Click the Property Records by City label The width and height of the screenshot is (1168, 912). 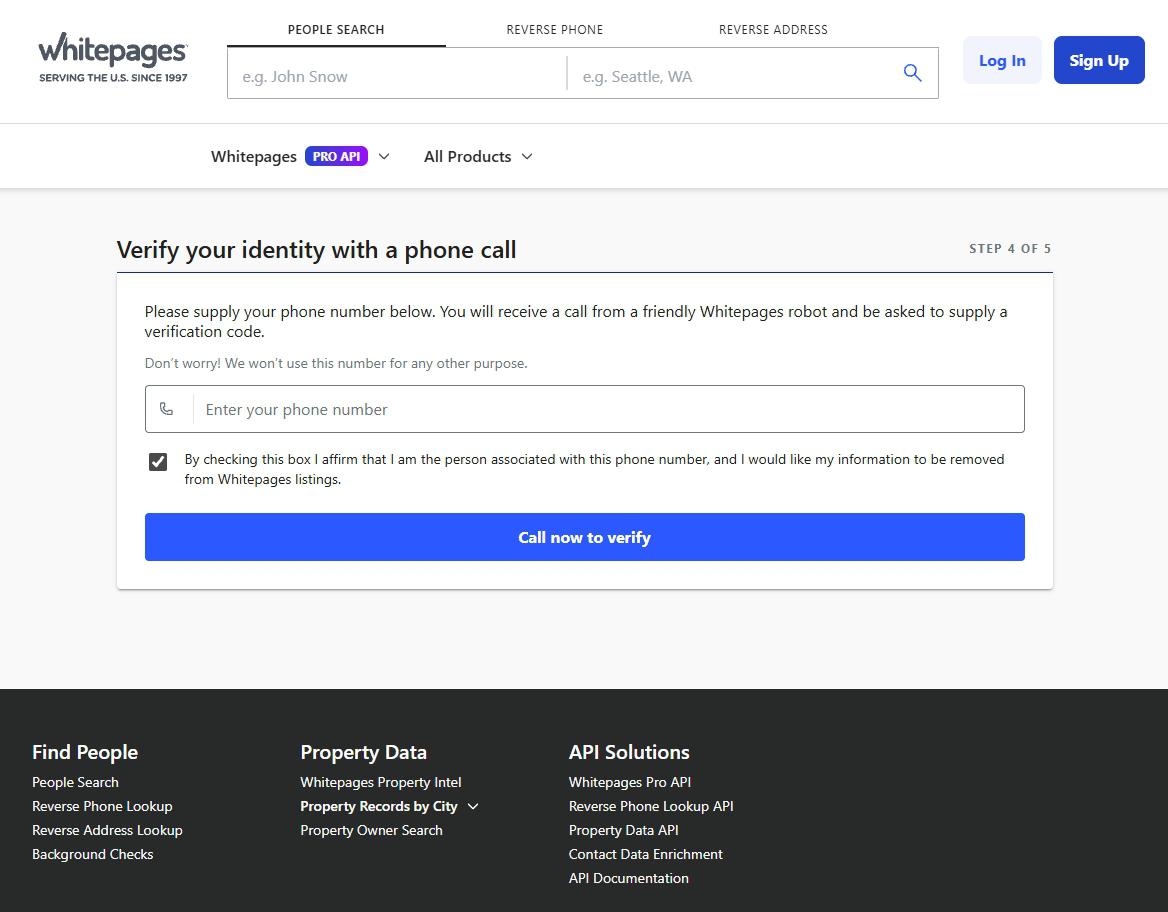[x=378, y=806]
